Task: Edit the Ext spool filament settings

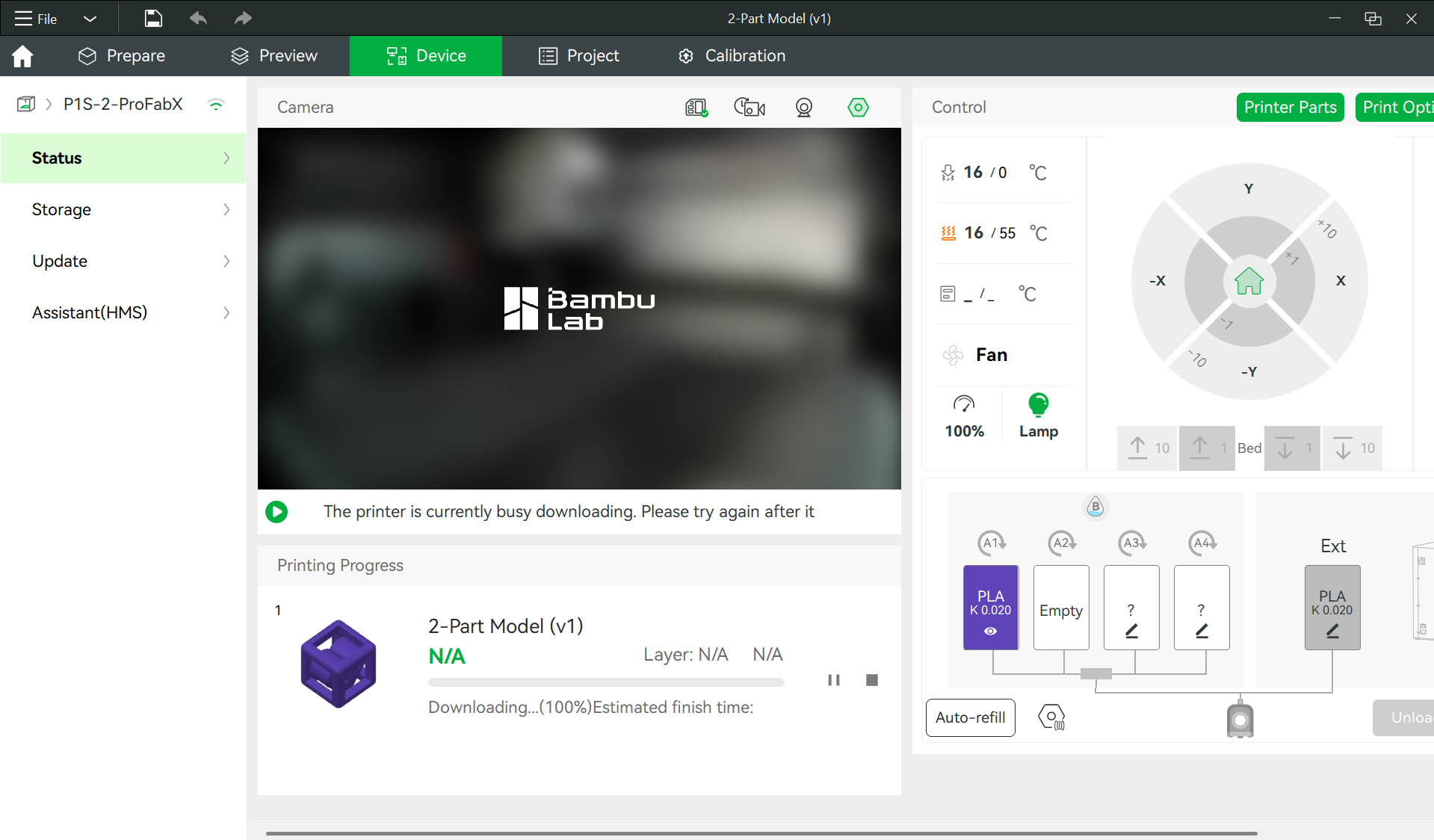Action: click(x=1332, y=631)
